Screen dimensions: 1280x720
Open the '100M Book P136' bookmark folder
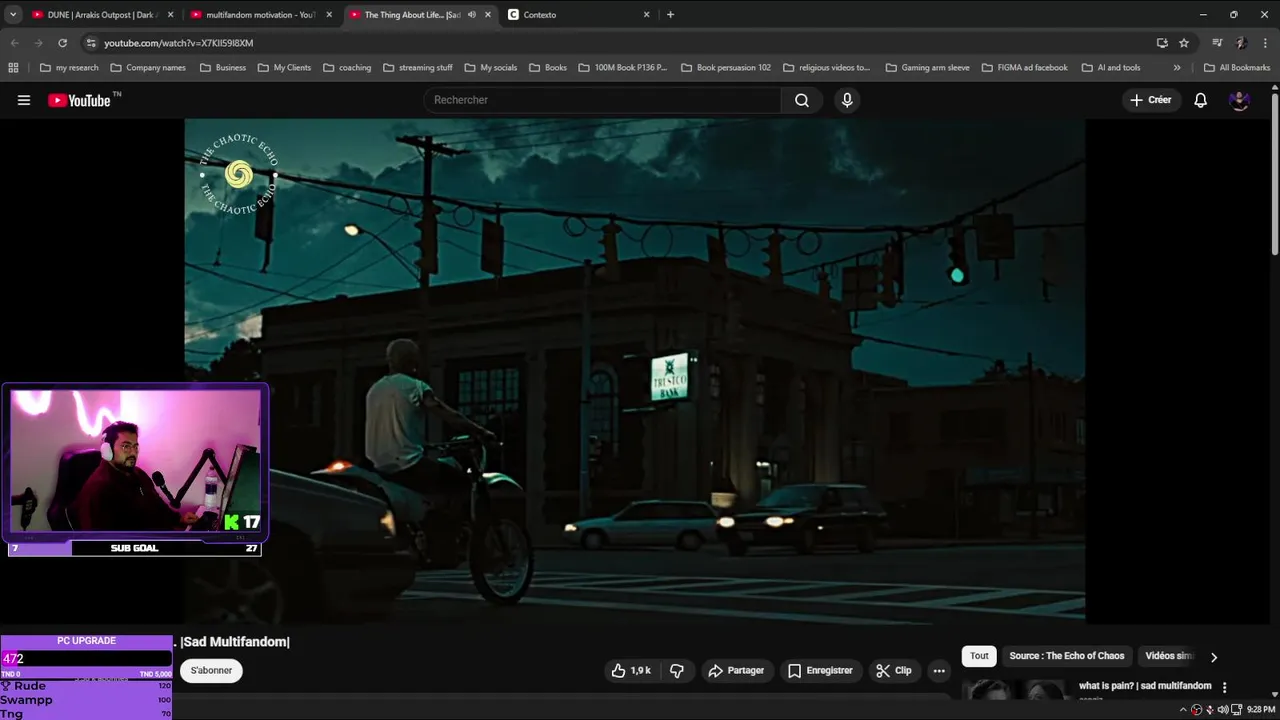623,68
